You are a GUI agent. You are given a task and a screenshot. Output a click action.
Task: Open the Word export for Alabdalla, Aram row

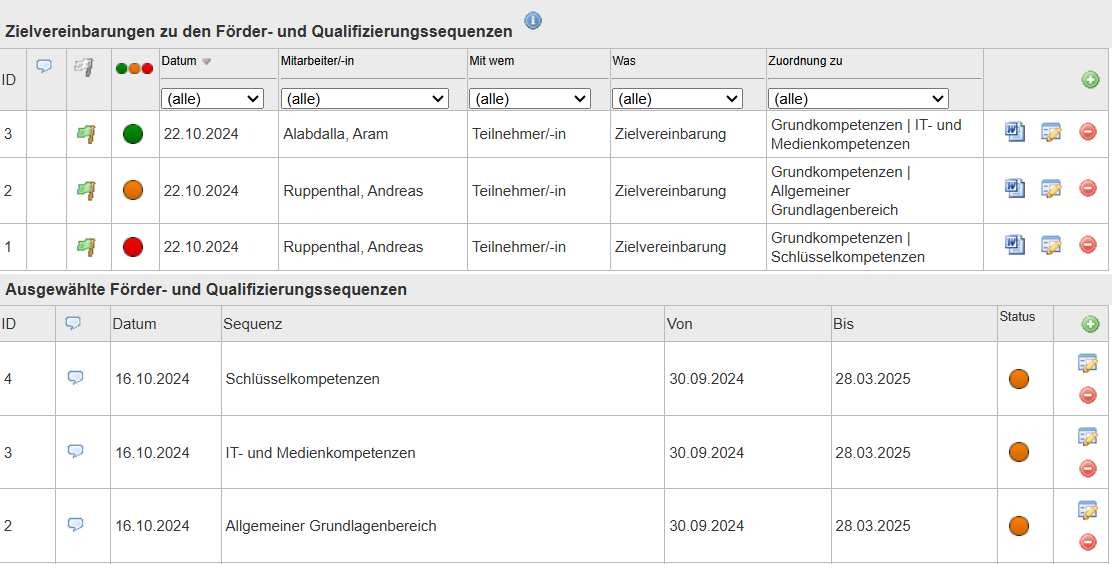tap(1015, 131)
